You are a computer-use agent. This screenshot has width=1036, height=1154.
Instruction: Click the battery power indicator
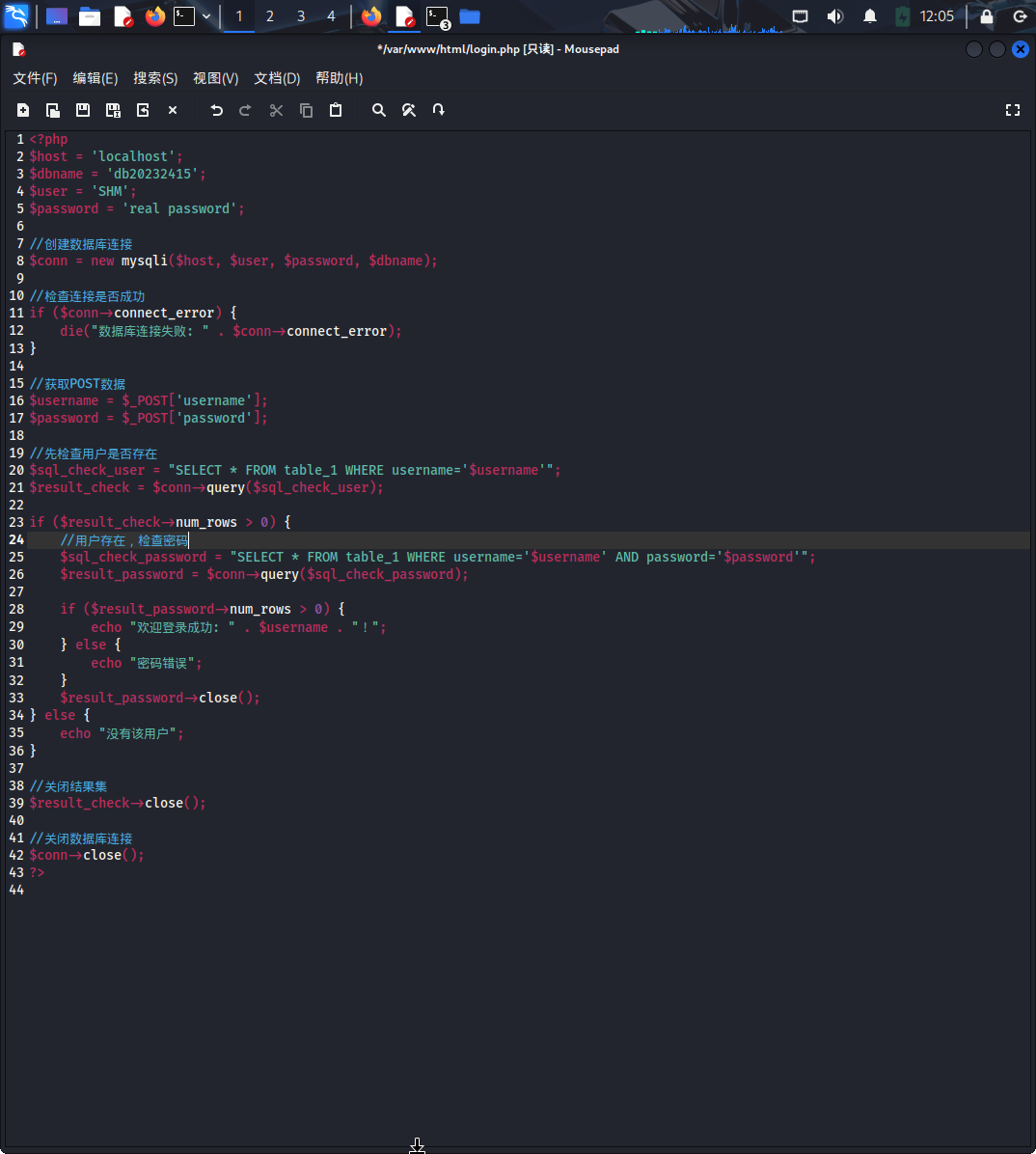[x=902, y=16]
